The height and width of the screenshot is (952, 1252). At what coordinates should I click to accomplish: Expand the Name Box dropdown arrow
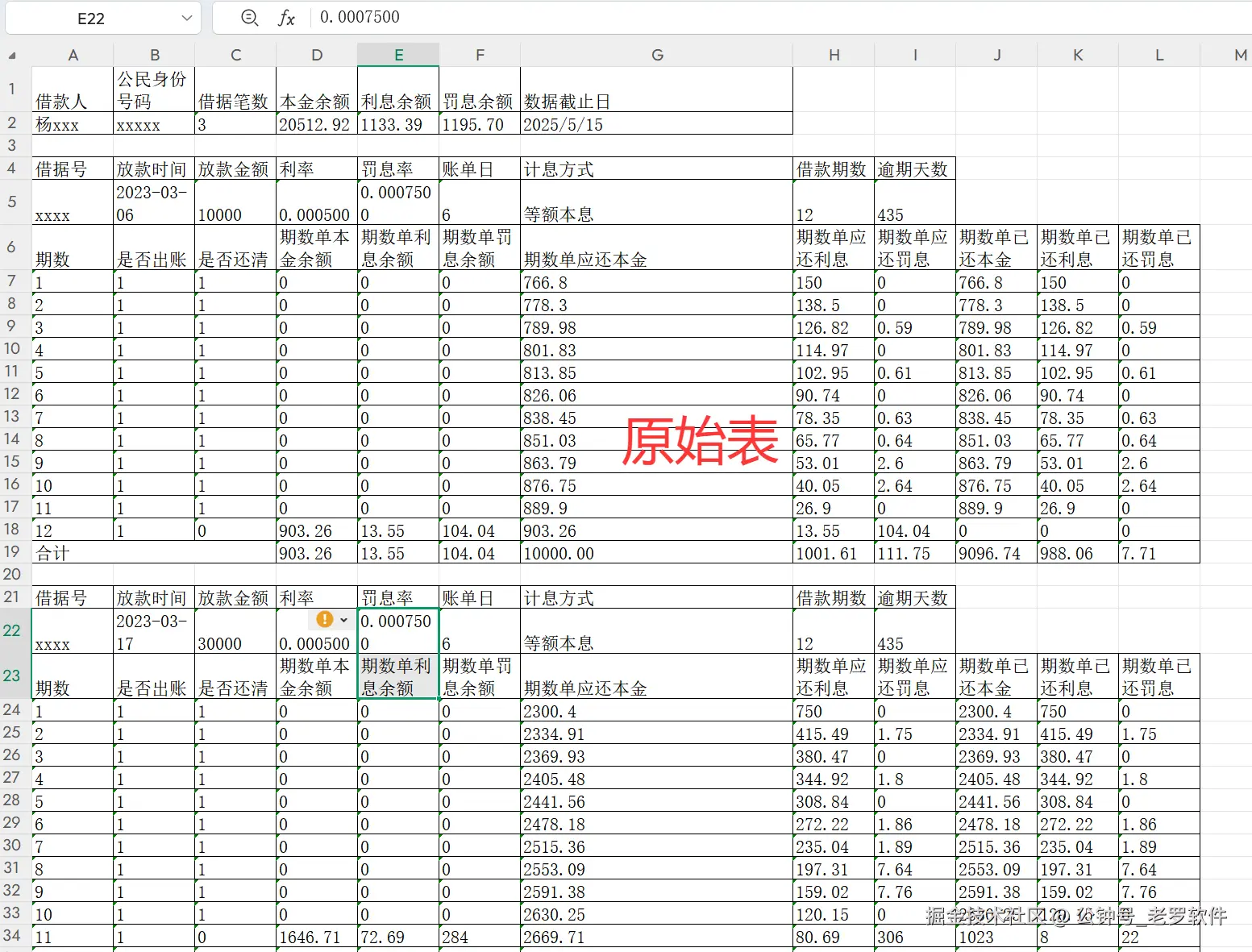pyautogui.click(x=186, y=18)
